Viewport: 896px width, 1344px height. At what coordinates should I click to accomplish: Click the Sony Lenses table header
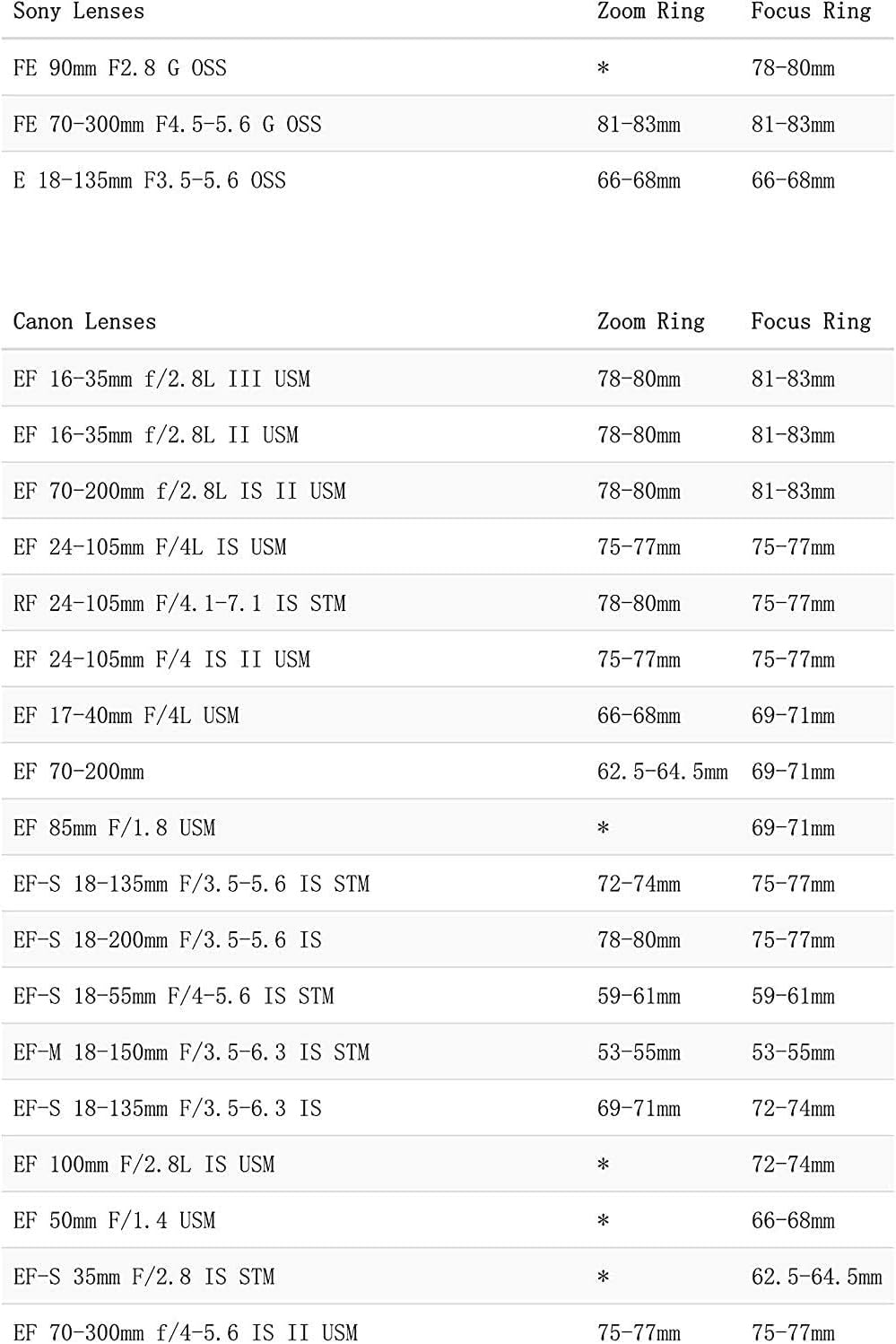point(79,12)
